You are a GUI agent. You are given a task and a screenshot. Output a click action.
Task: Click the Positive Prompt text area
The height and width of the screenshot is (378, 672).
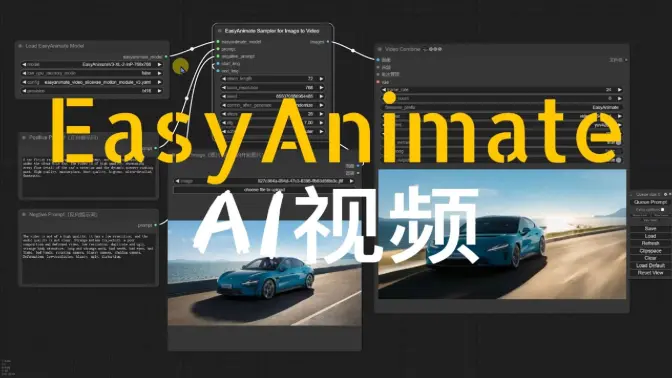88,176
